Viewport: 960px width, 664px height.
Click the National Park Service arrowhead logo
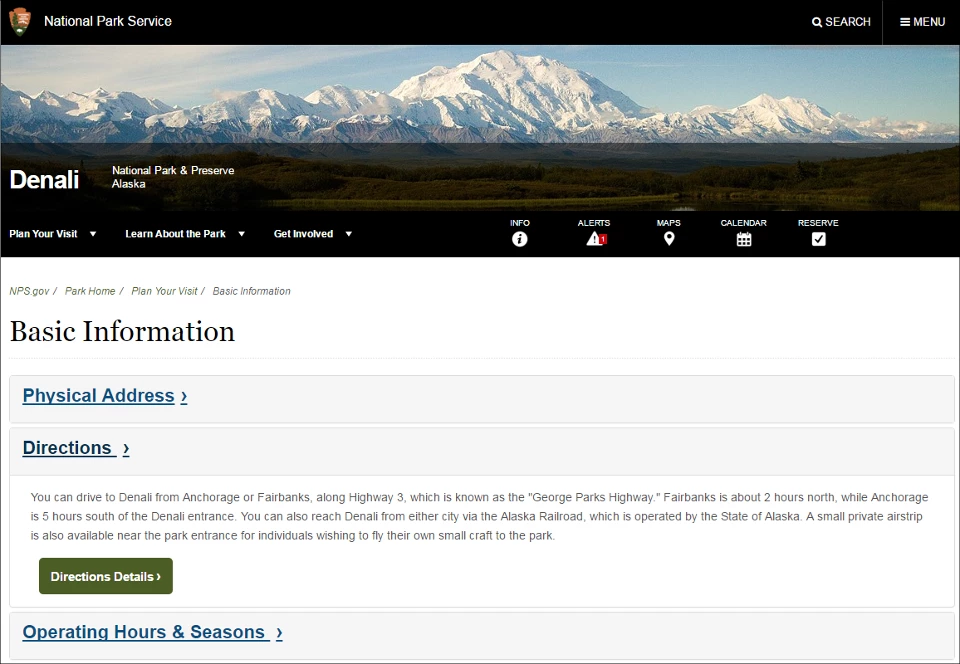(19, 21)
